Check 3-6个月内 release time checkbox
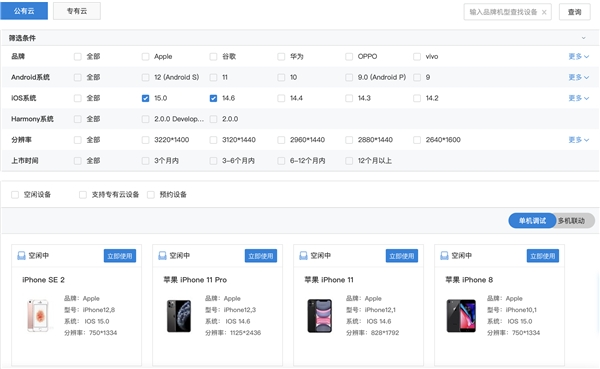The height and width of the screenshot is (369, 600). tap(213, 161)
